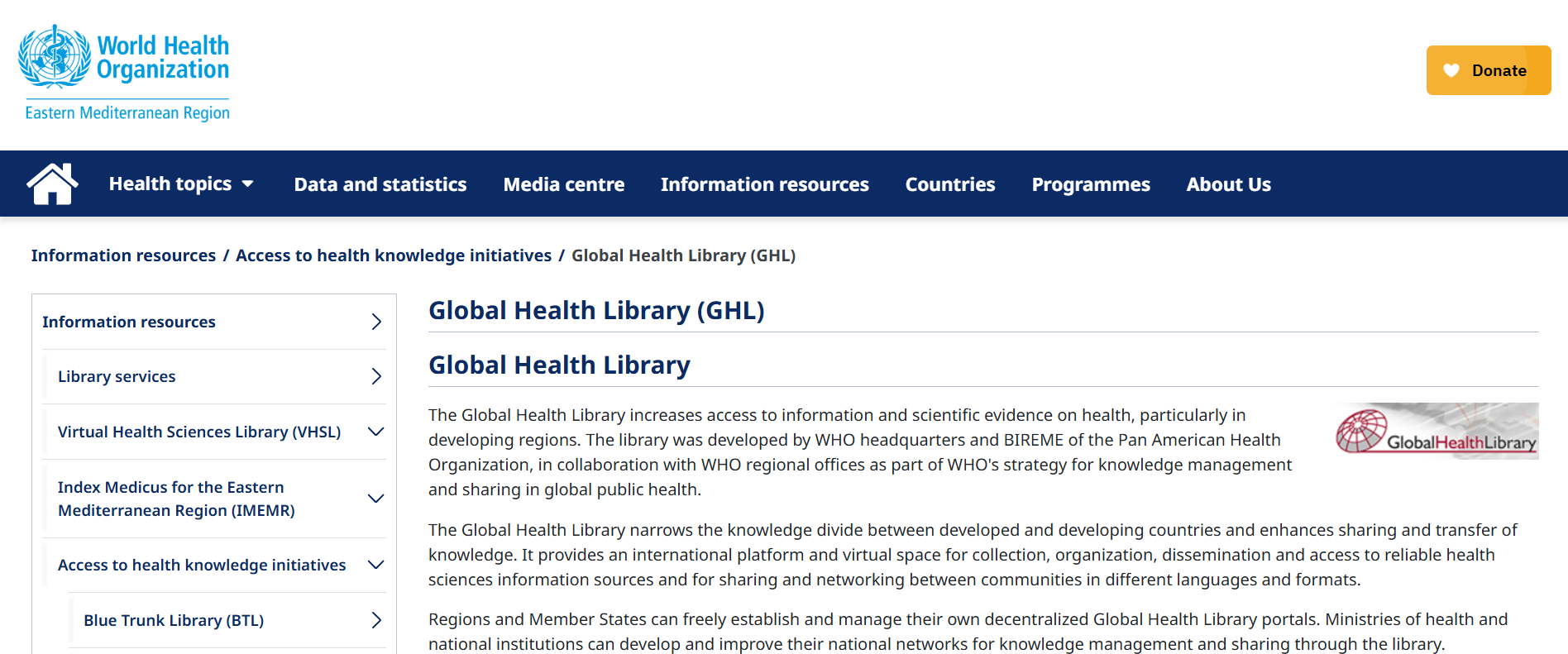
Task: Click the Global Health Library (GHL) page heading
Action: pyautogui.click(x=596, y=311)
